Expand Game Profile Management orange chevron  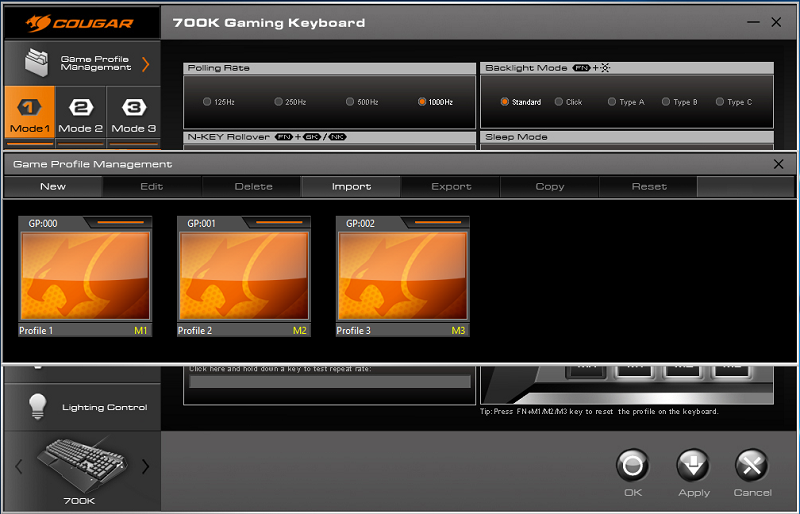[x=146, y=64]
